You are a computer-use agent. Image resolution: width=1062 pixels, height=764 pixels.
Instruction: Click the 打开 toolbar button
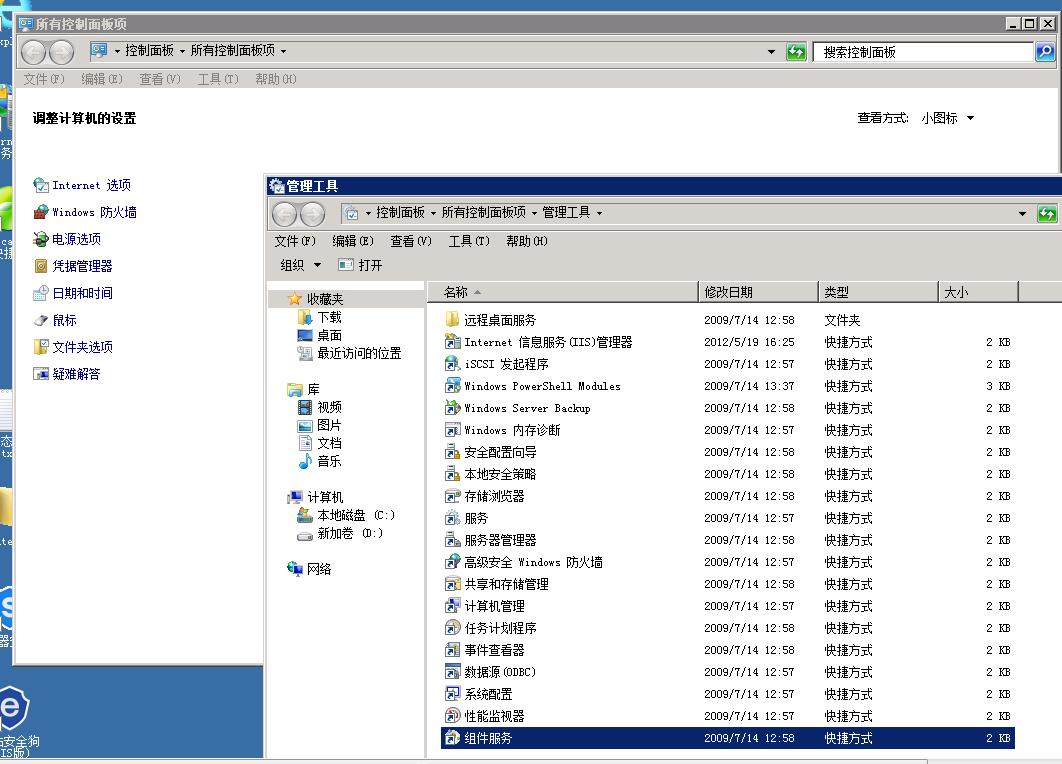[x=361, y=265]
